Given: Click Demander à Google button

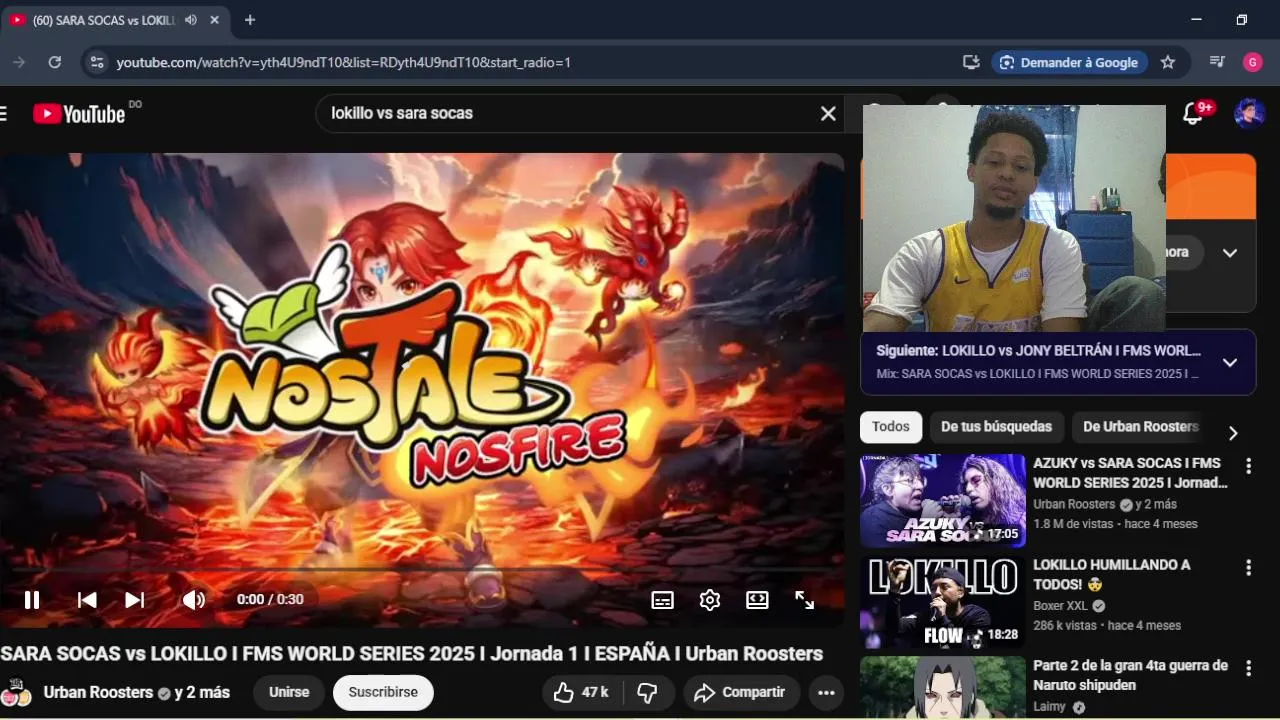Looking at the screenshot, I should pyautogui.click(x=1068, y=62).
